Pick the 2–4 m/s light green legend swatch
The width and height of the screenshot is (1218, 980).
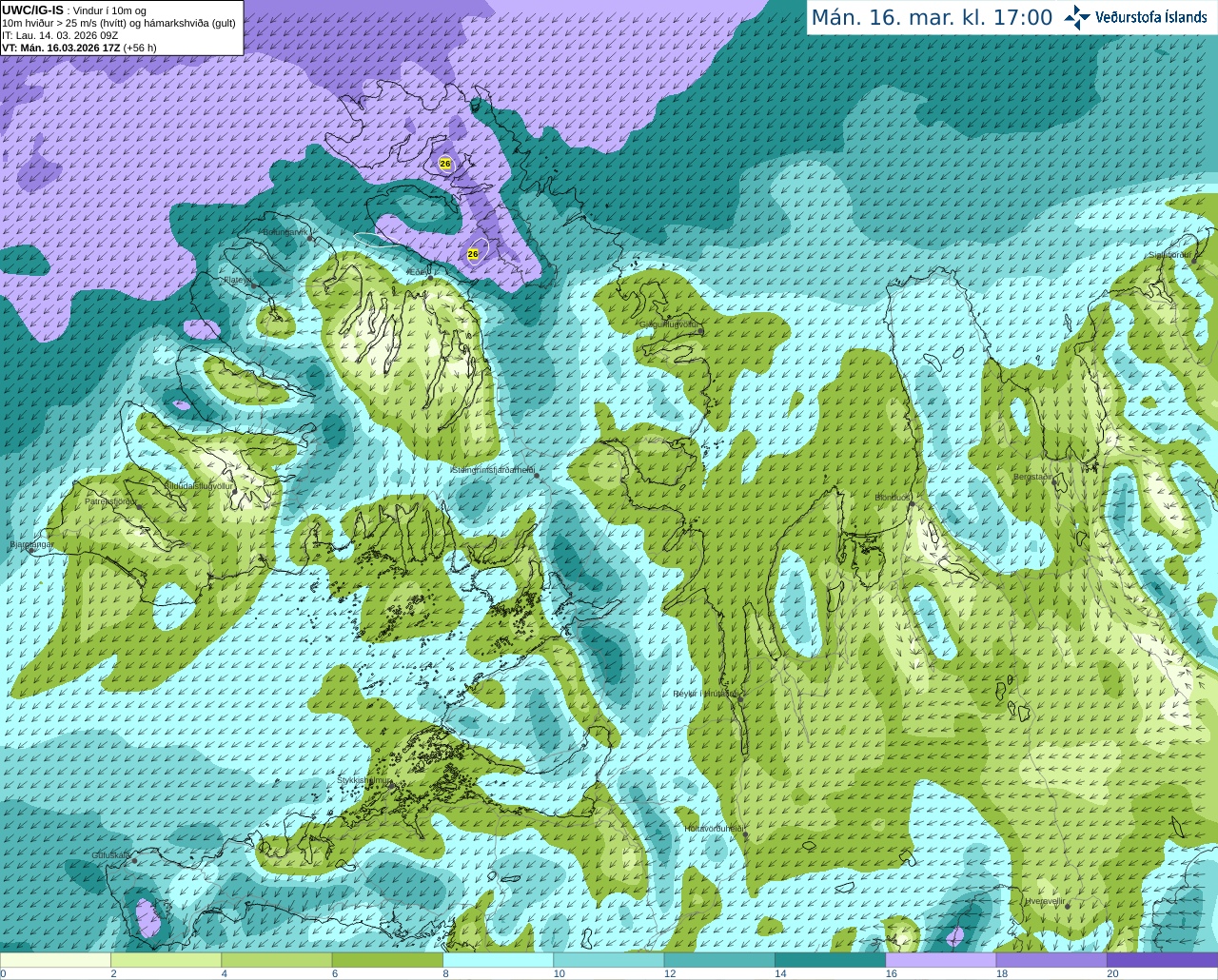click(x=166, y=960)
